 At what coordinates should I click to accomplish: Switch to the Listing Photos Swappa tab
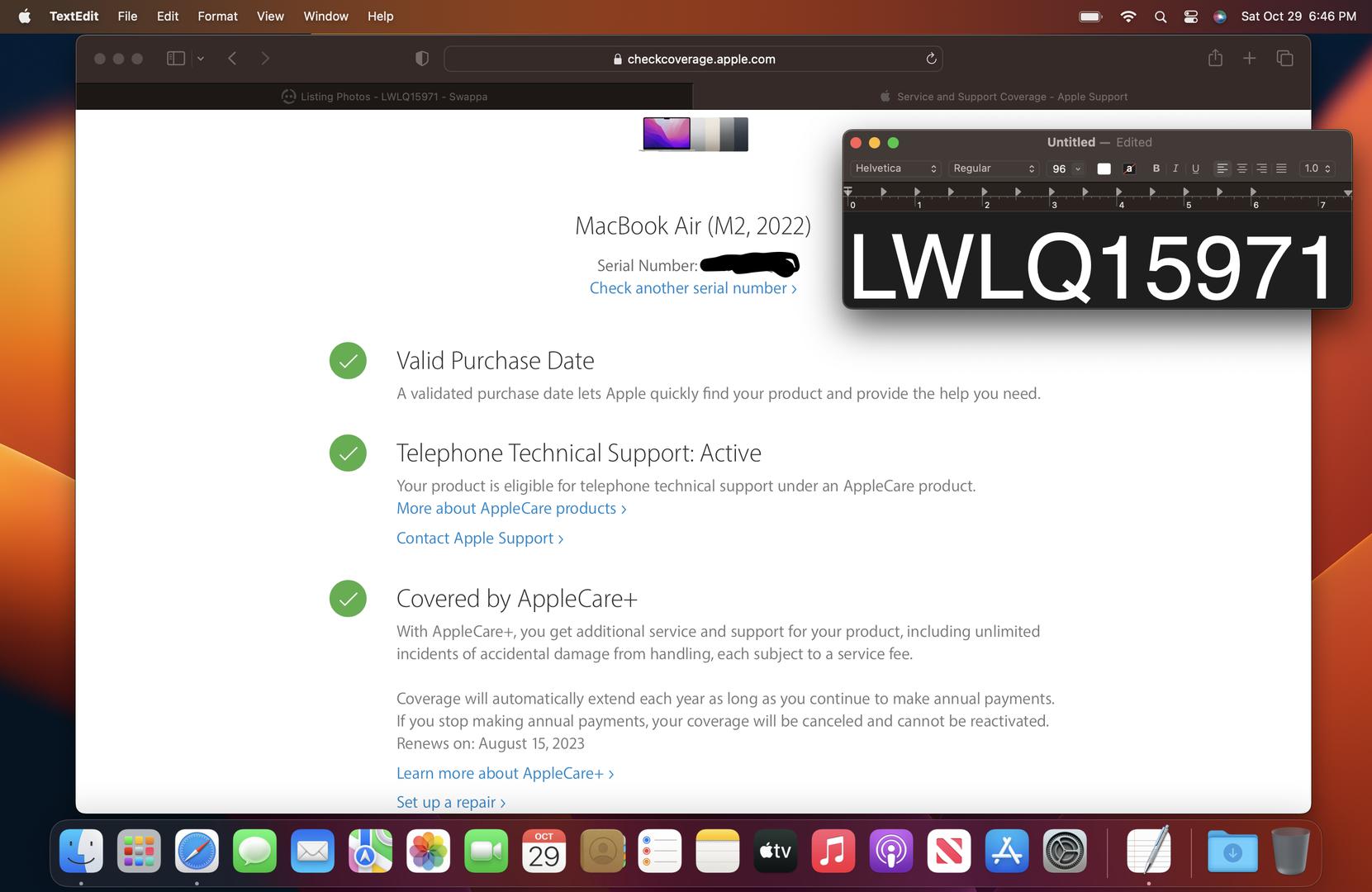tap(384, 97)
